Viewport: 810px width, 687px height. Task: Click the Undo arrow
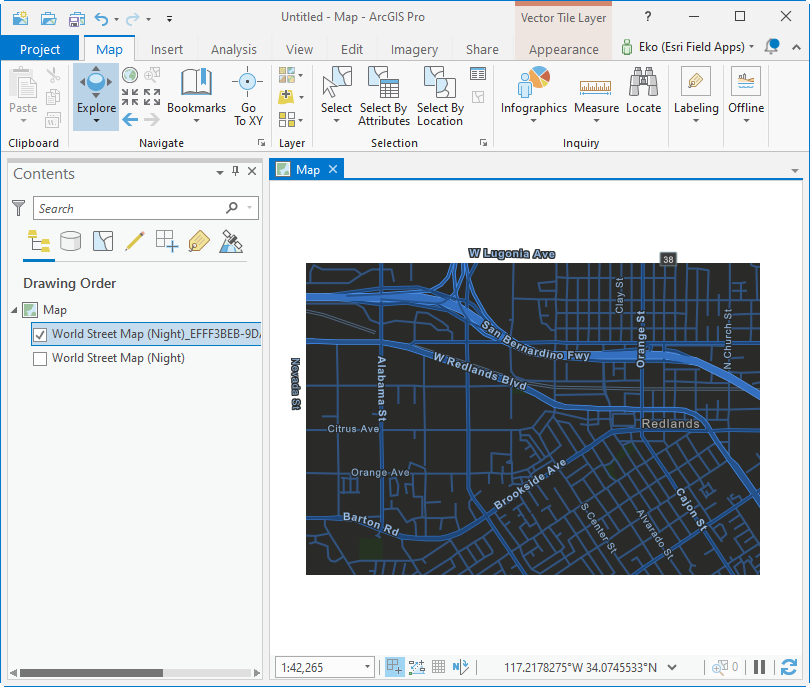pos(101,19)
